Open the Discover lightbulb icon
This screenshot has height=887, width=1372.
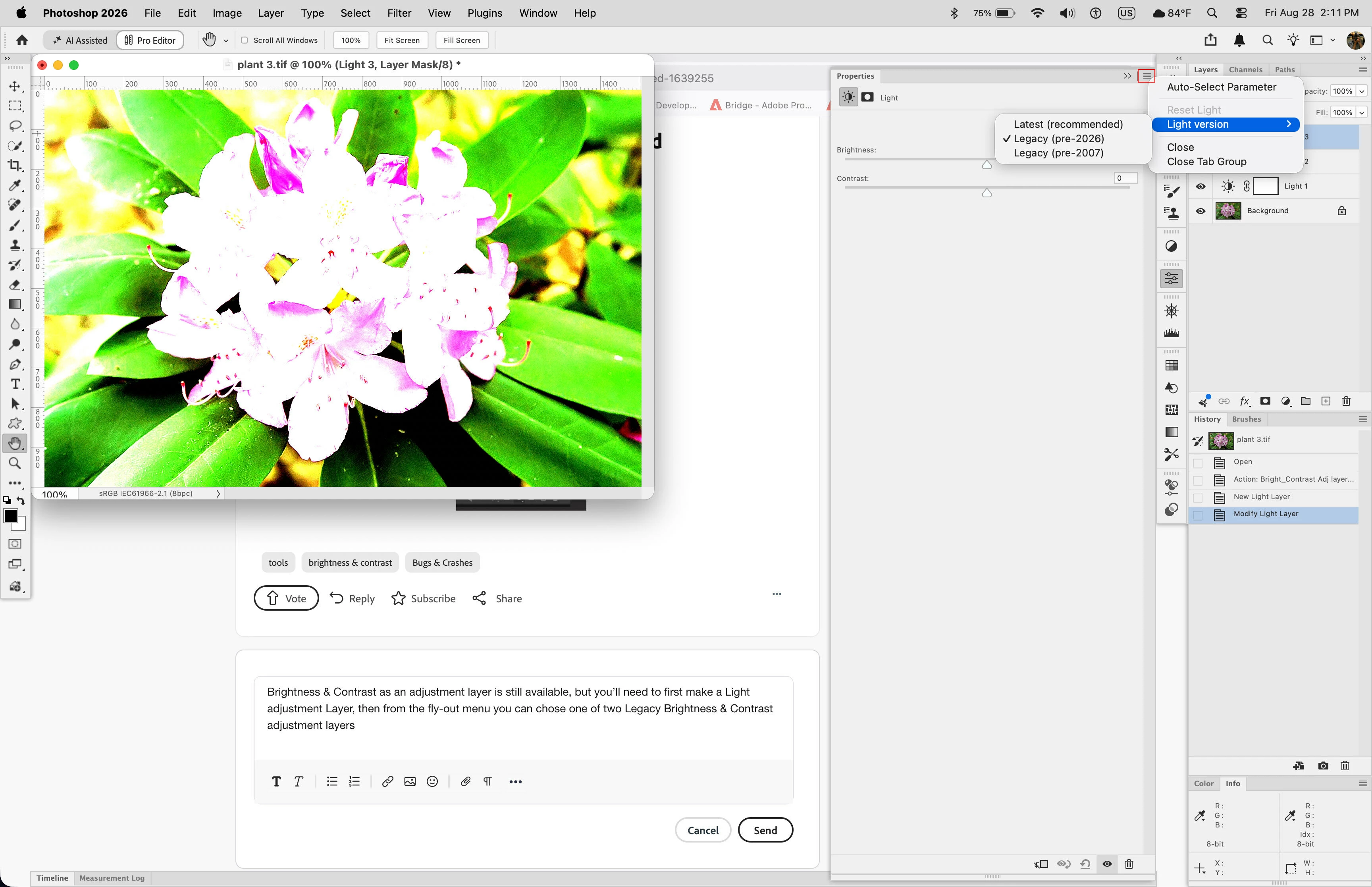coord(1294,40)
